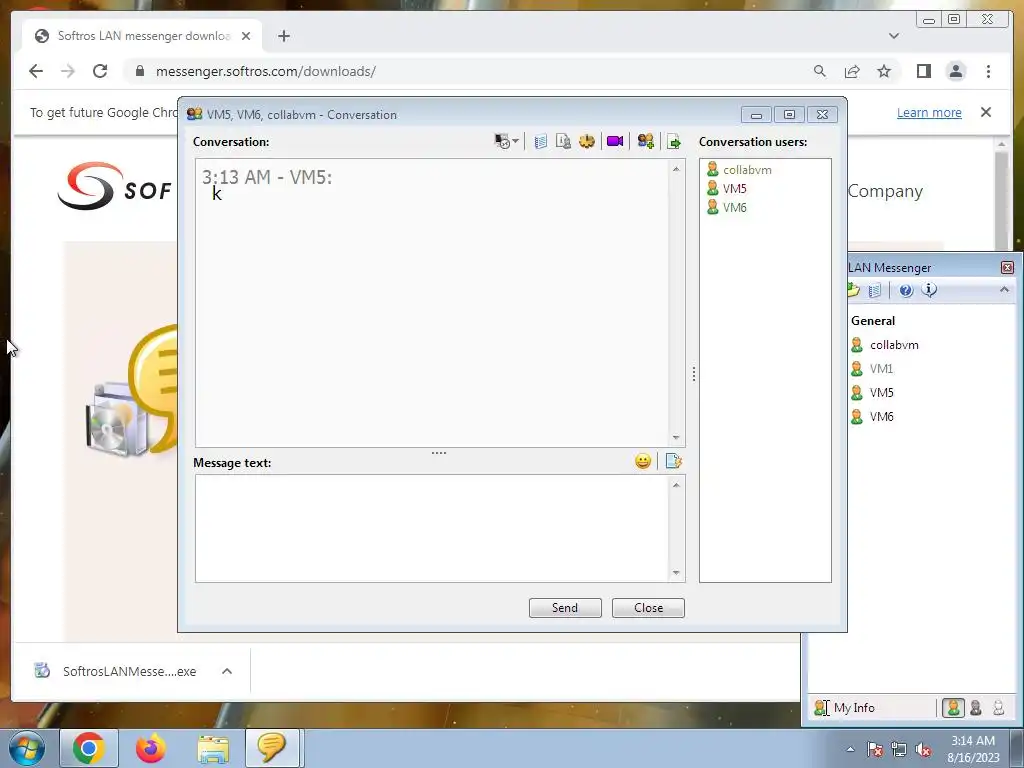Add users to conversation icon

645,141
